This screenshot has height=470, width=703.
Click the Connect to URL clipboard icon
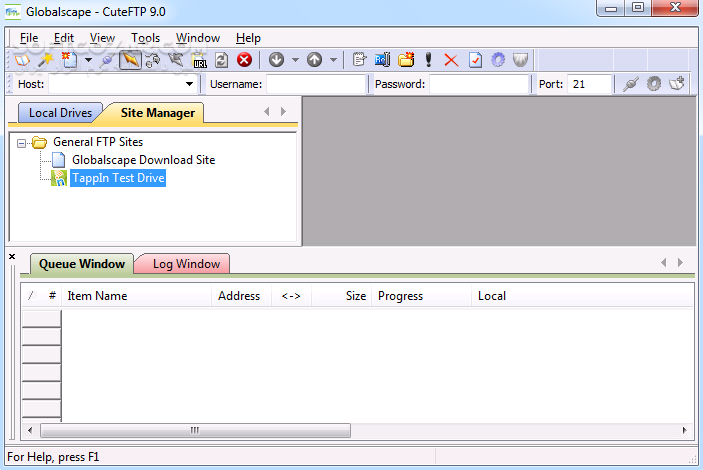(199, 60)
